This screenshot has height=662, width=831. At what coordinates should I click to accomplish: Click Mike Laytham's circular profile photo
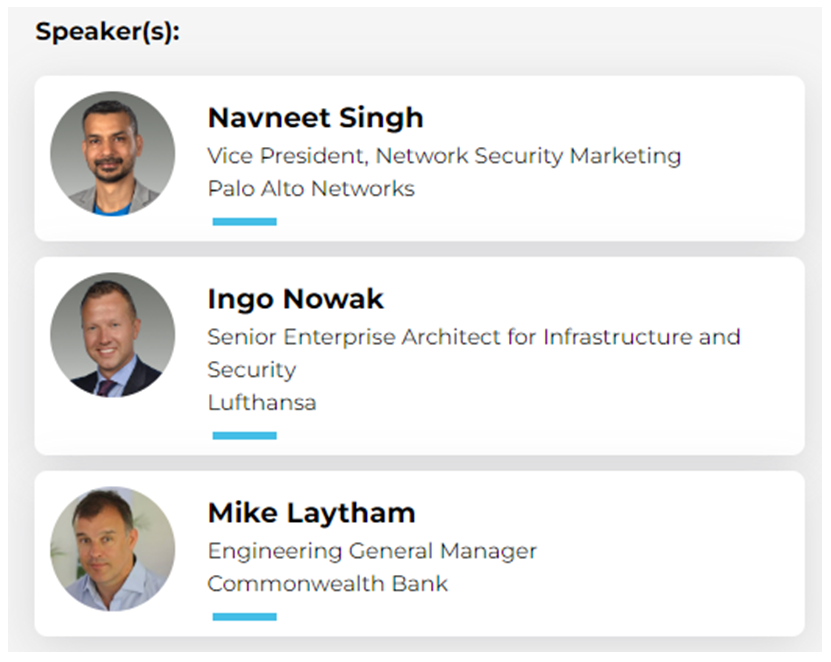point(112,549)
